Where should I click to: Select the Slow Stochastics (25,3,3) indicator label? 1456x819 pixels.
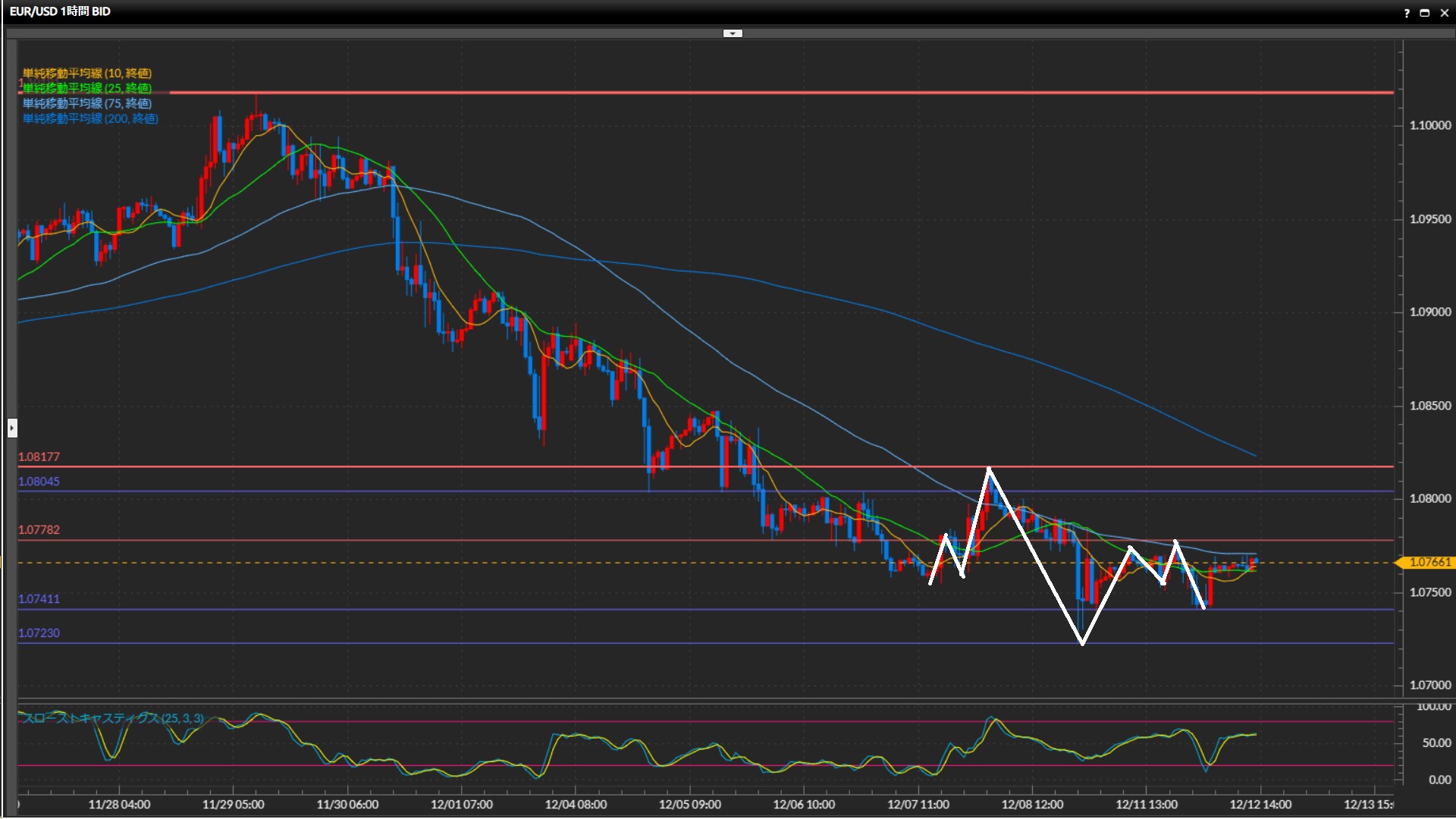coord(112,718)
